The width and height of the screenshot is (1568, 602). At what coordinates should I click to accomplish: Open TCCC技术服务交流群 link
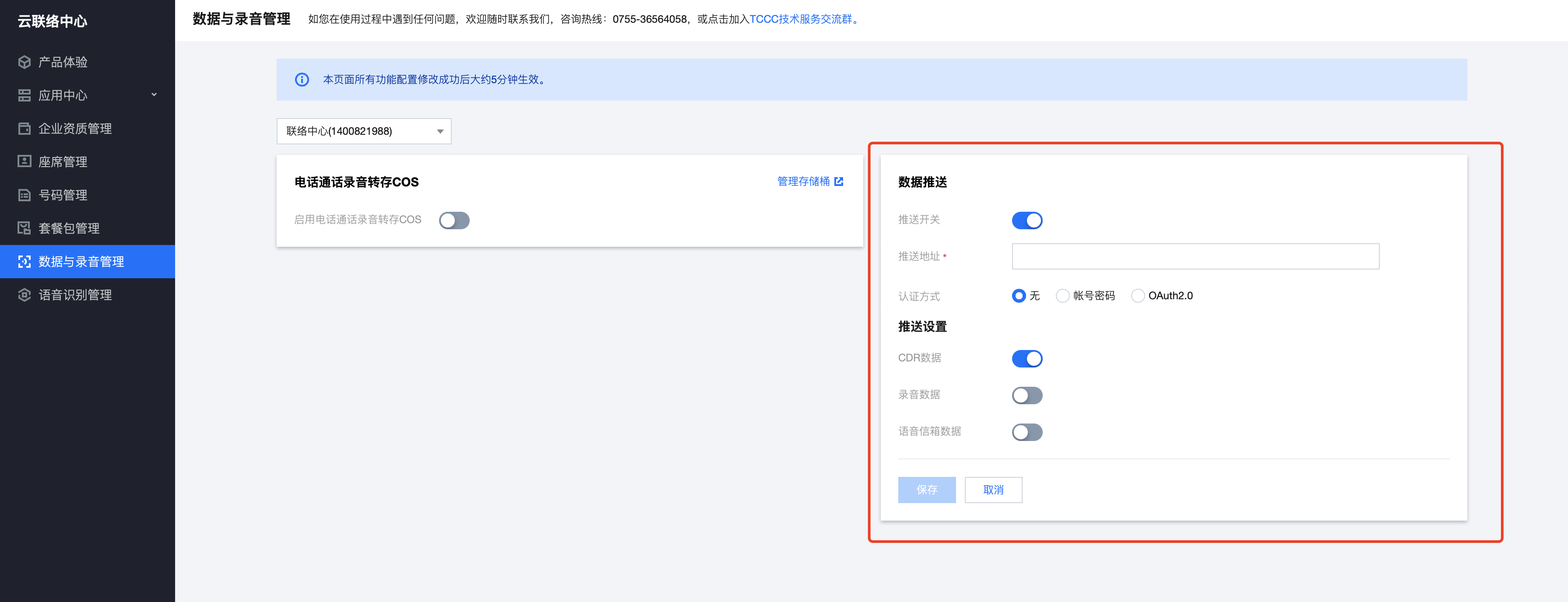[x=801, y=19]
